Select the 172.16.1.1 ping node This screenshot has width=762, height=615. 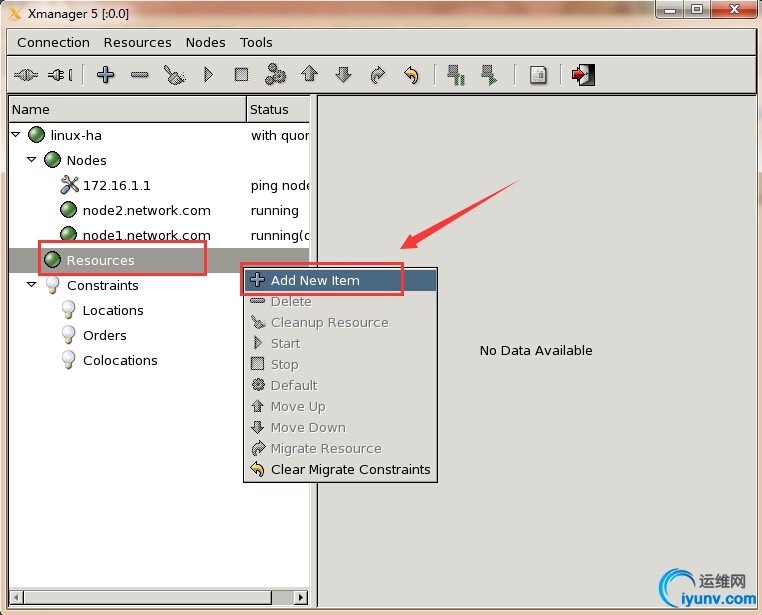pyautogui.click(x=117, y=186)
